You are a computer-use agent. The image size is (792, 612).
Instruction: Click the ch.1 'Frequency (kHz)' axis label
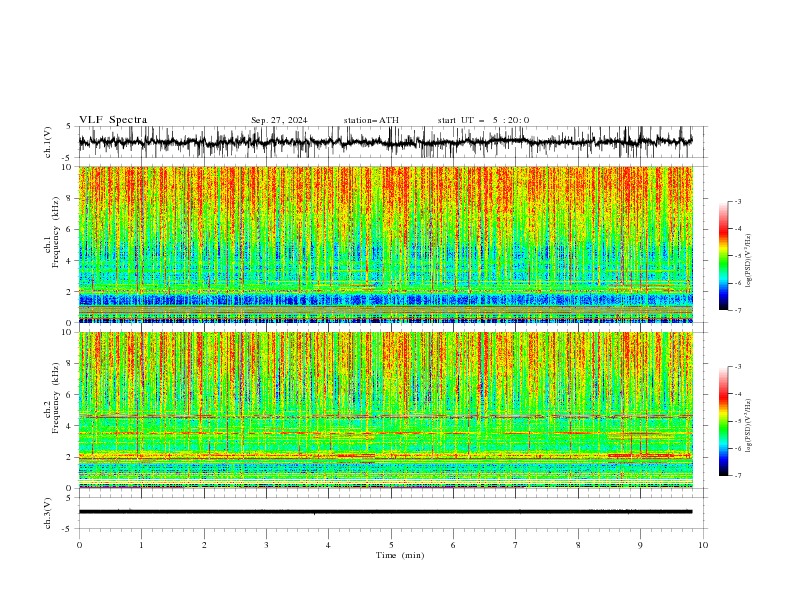(x=55, y=232)
